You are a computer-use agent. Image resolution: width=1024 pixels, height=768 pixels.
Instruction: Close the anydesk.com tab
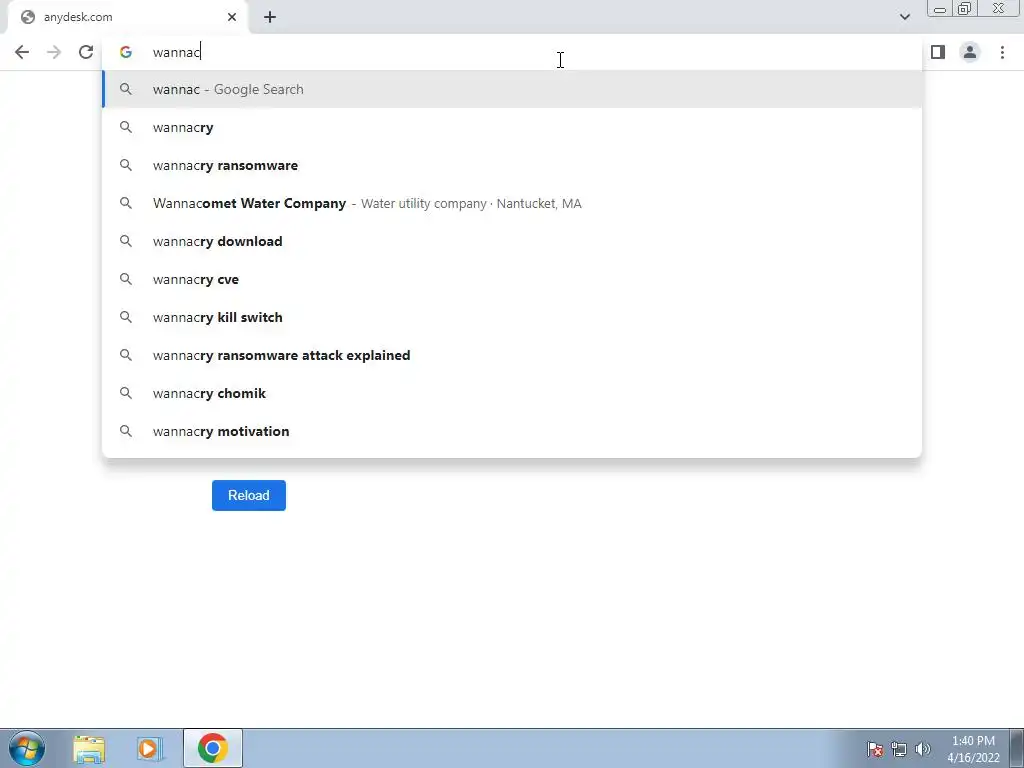pos(232,17)
